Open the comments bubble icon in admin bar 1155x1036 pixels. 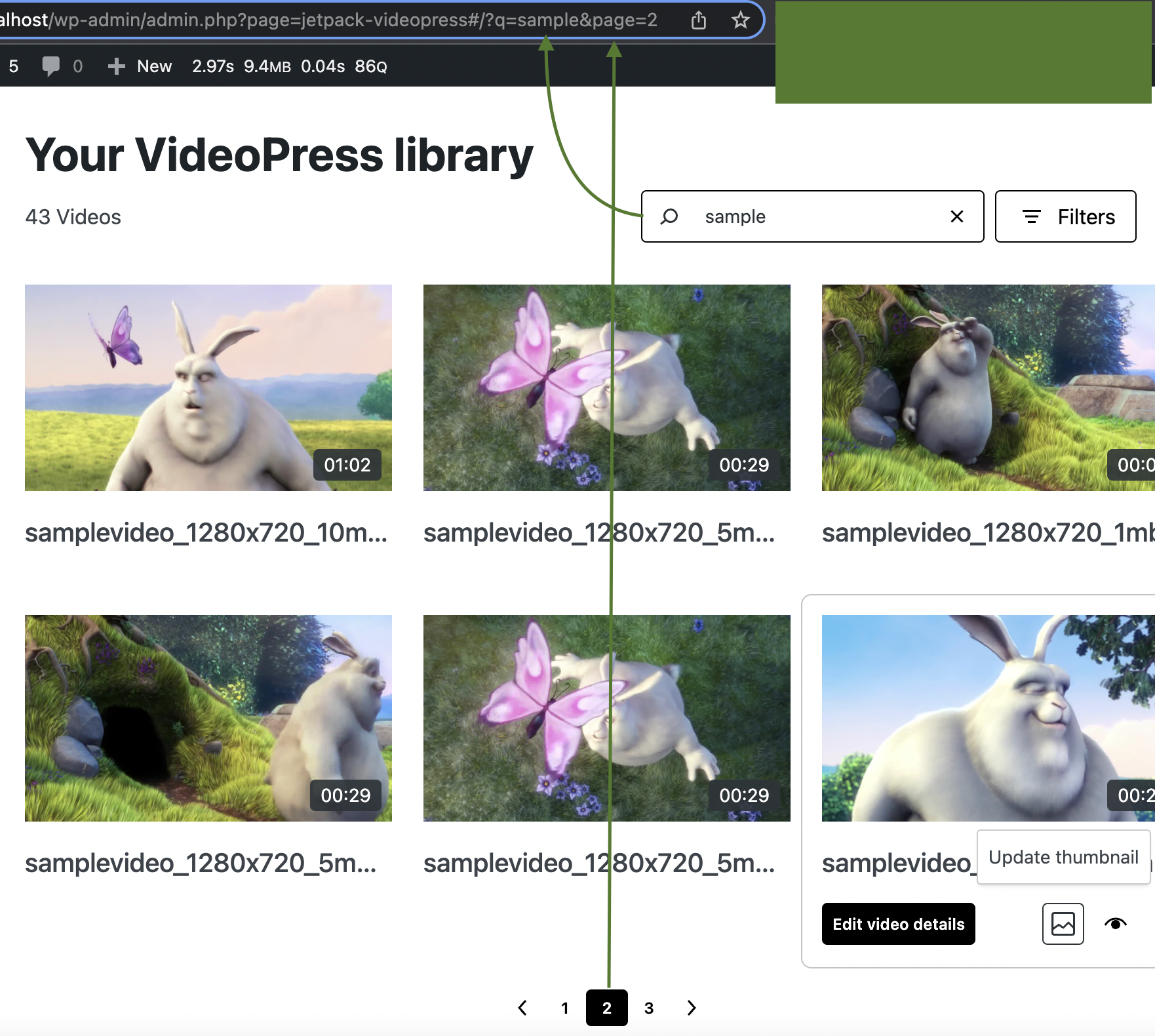pos(51,66)
